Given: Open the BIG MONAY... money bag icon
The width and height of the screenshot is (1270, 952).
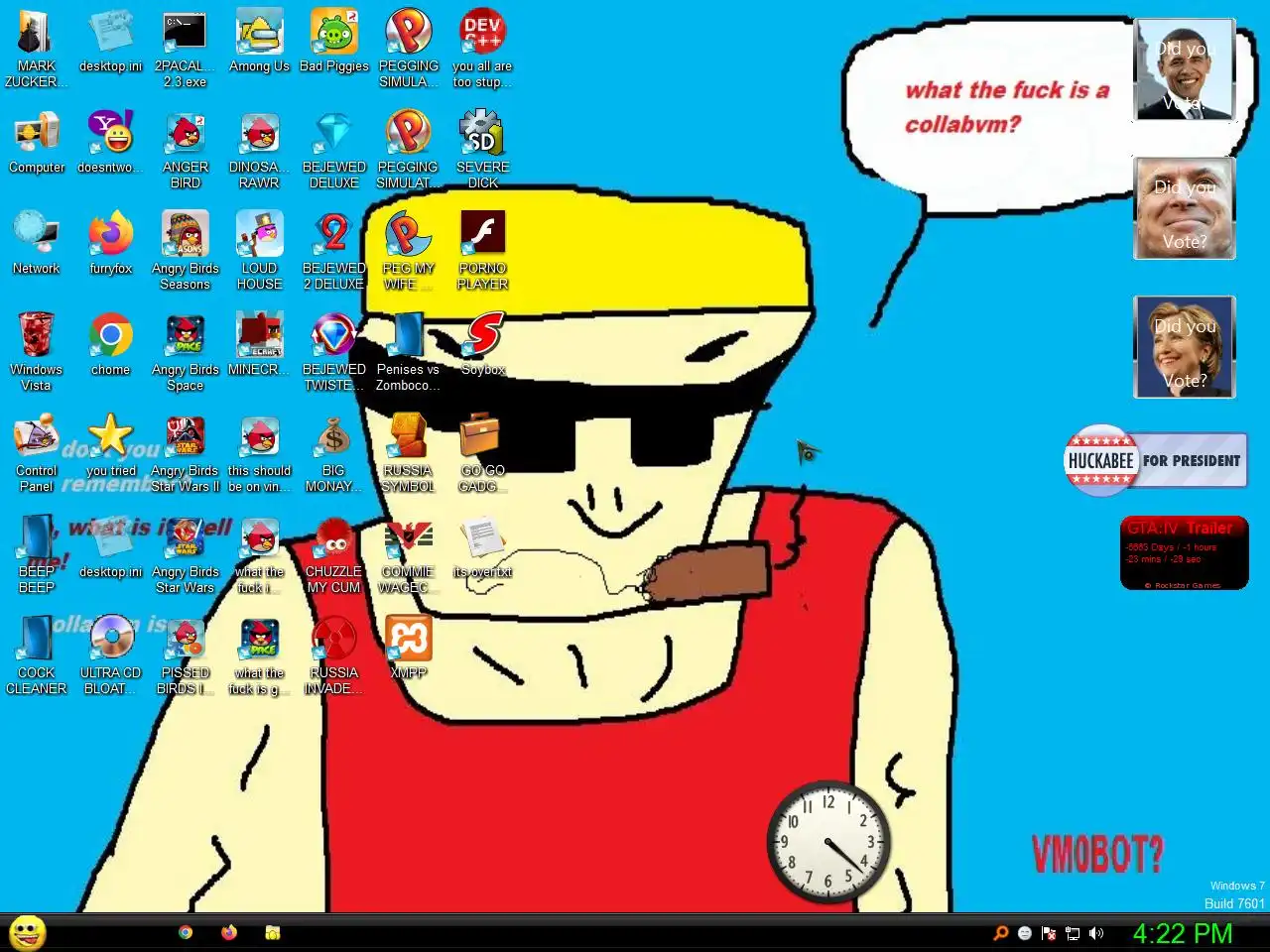Looking at the screenshot, I should coord(334,452).
